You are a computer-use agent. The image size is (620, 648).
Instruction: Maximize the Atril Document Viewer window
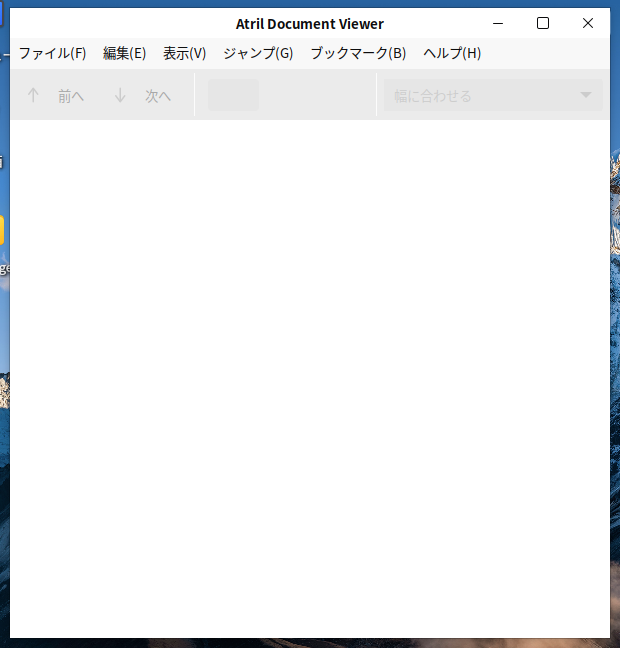click(x=543, y=23)
